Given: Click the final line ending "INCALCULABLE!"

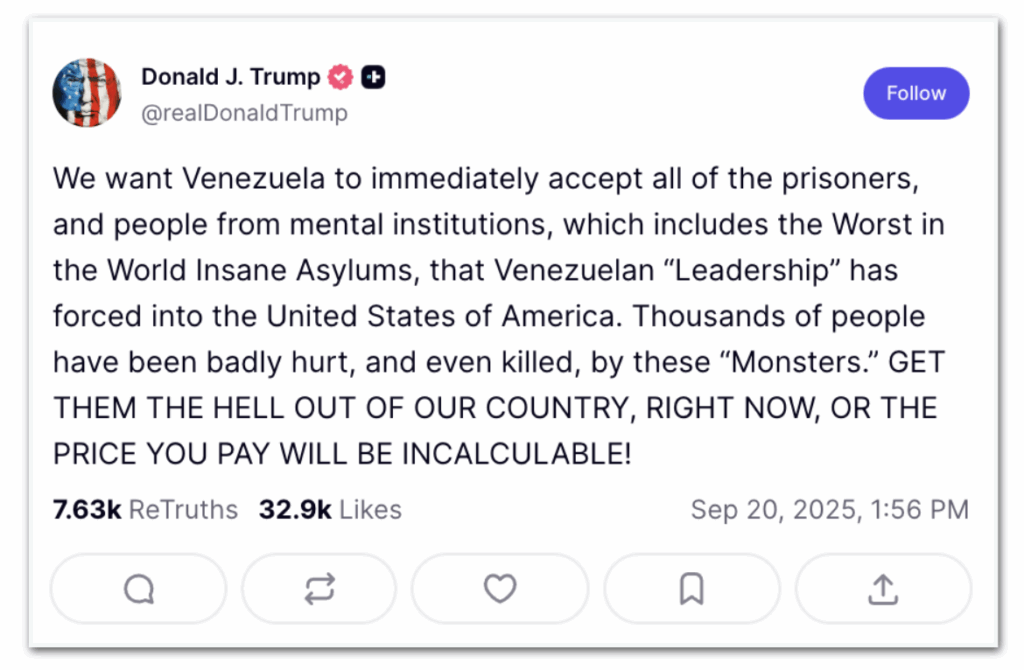Looking at the screenshot, I should click(x=342, y=453).
